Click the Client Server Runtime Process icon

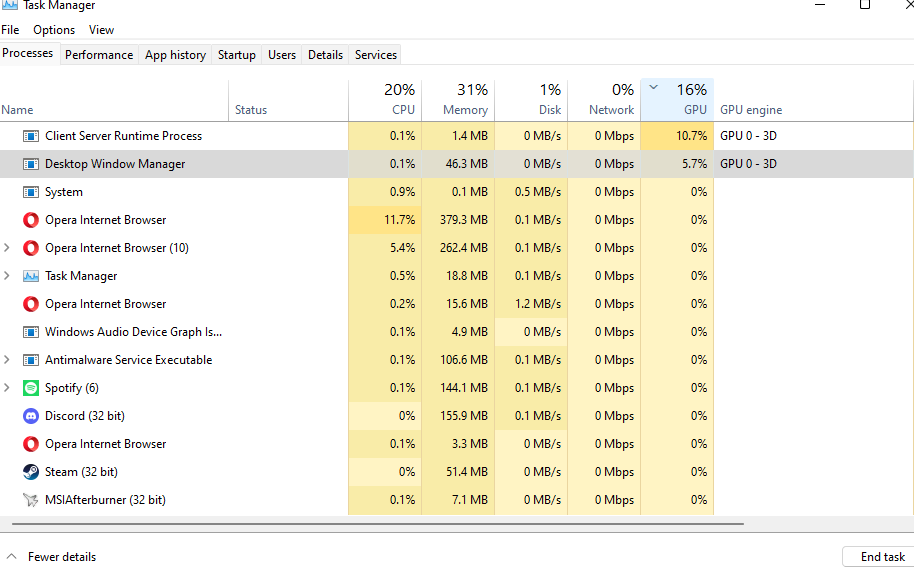(30, 136)
